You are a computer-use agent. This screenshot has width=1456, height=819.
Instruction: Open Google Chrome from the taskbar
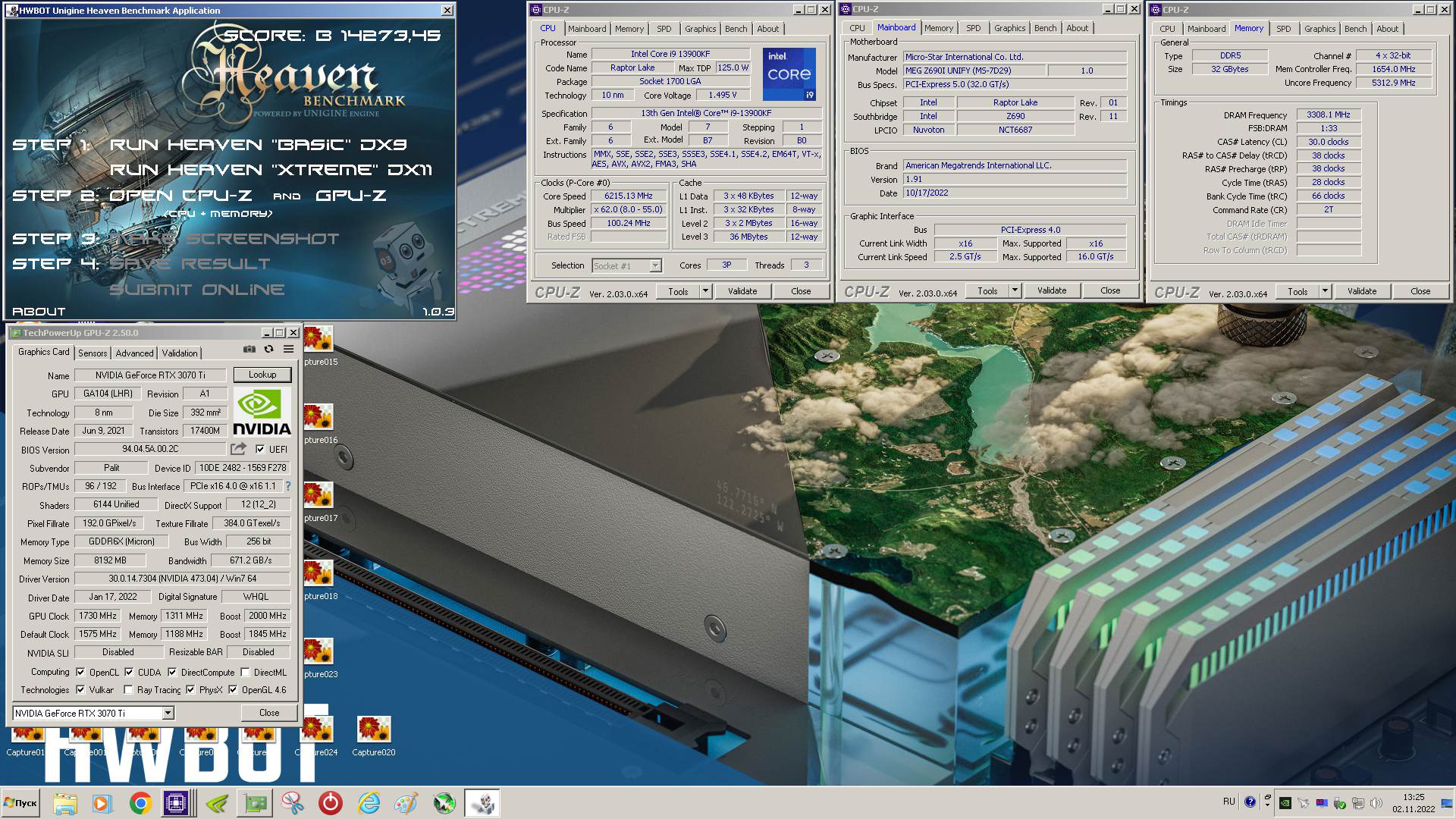(x=140, y=803)
